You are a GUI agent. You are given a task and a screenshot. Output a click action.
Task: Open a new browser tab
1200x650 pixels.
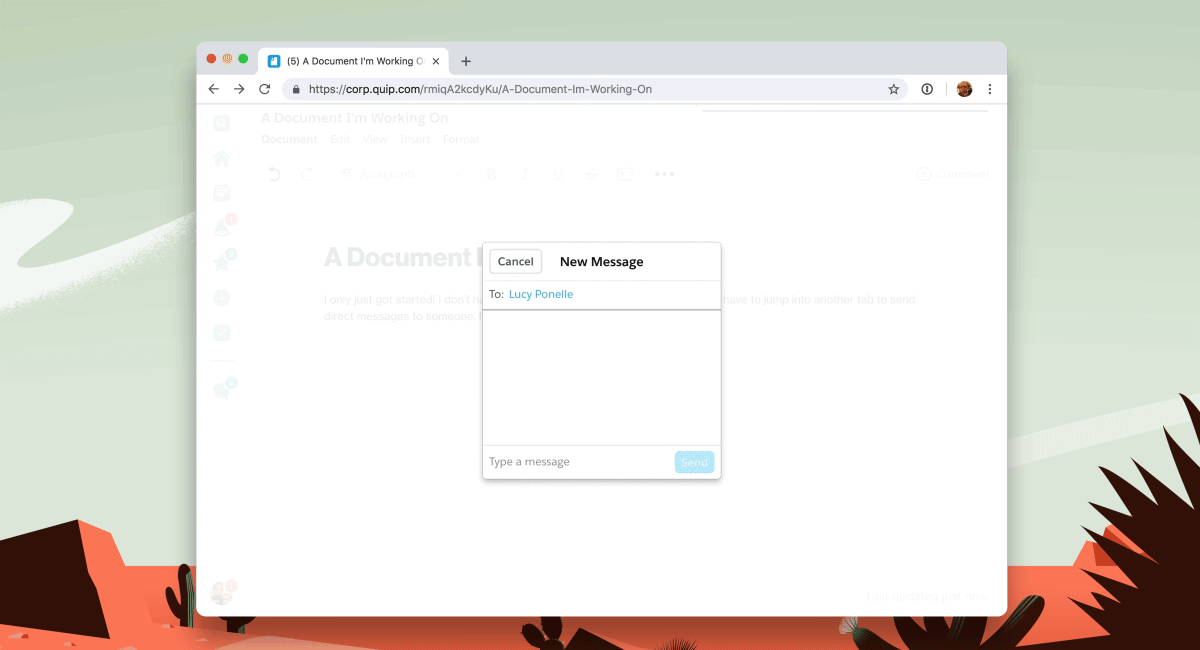coord(466,61)
